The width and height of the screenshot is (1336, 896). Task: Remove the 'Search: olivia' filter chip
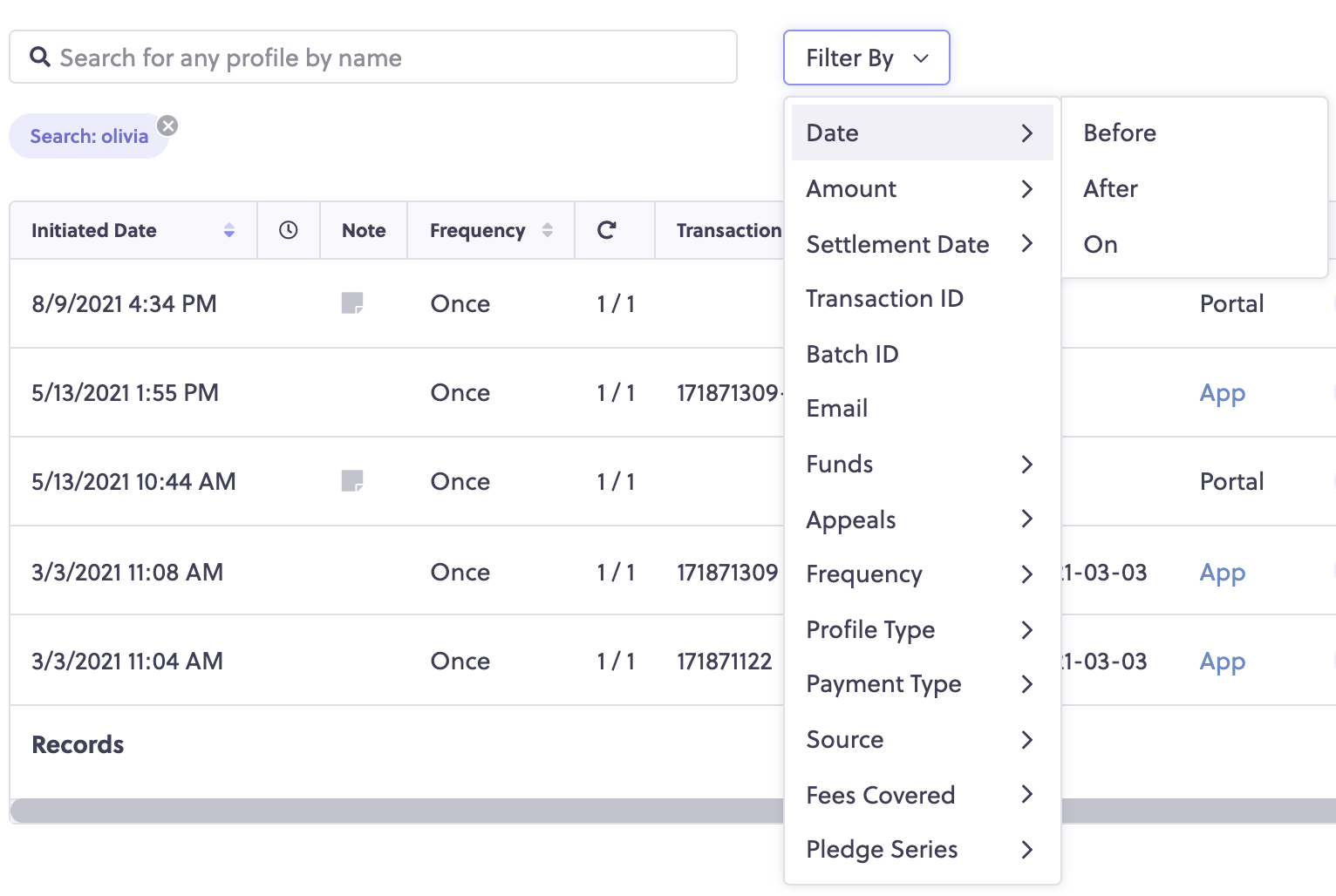tap(168, 126)
